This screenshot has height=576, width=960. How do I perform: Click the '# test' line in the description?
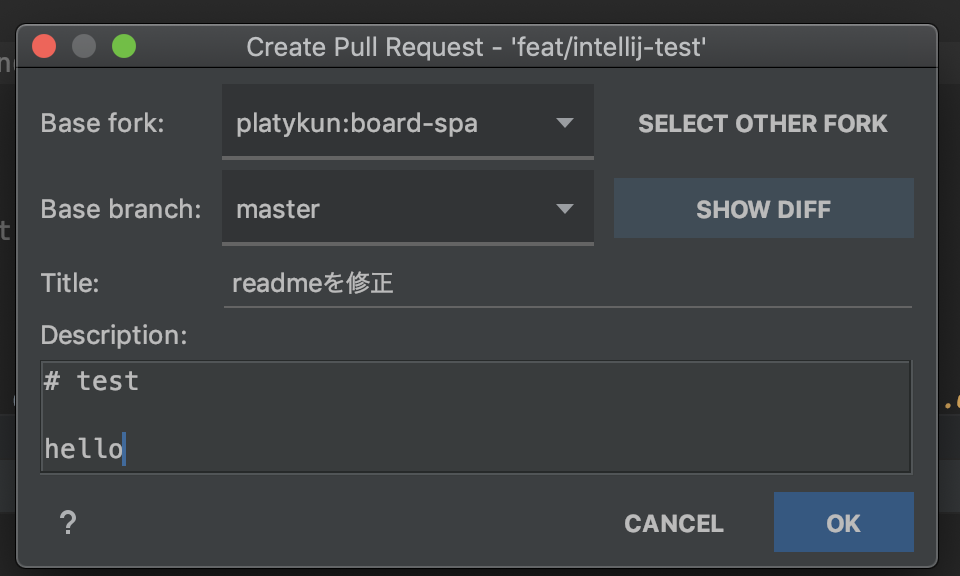pos(92,381)
